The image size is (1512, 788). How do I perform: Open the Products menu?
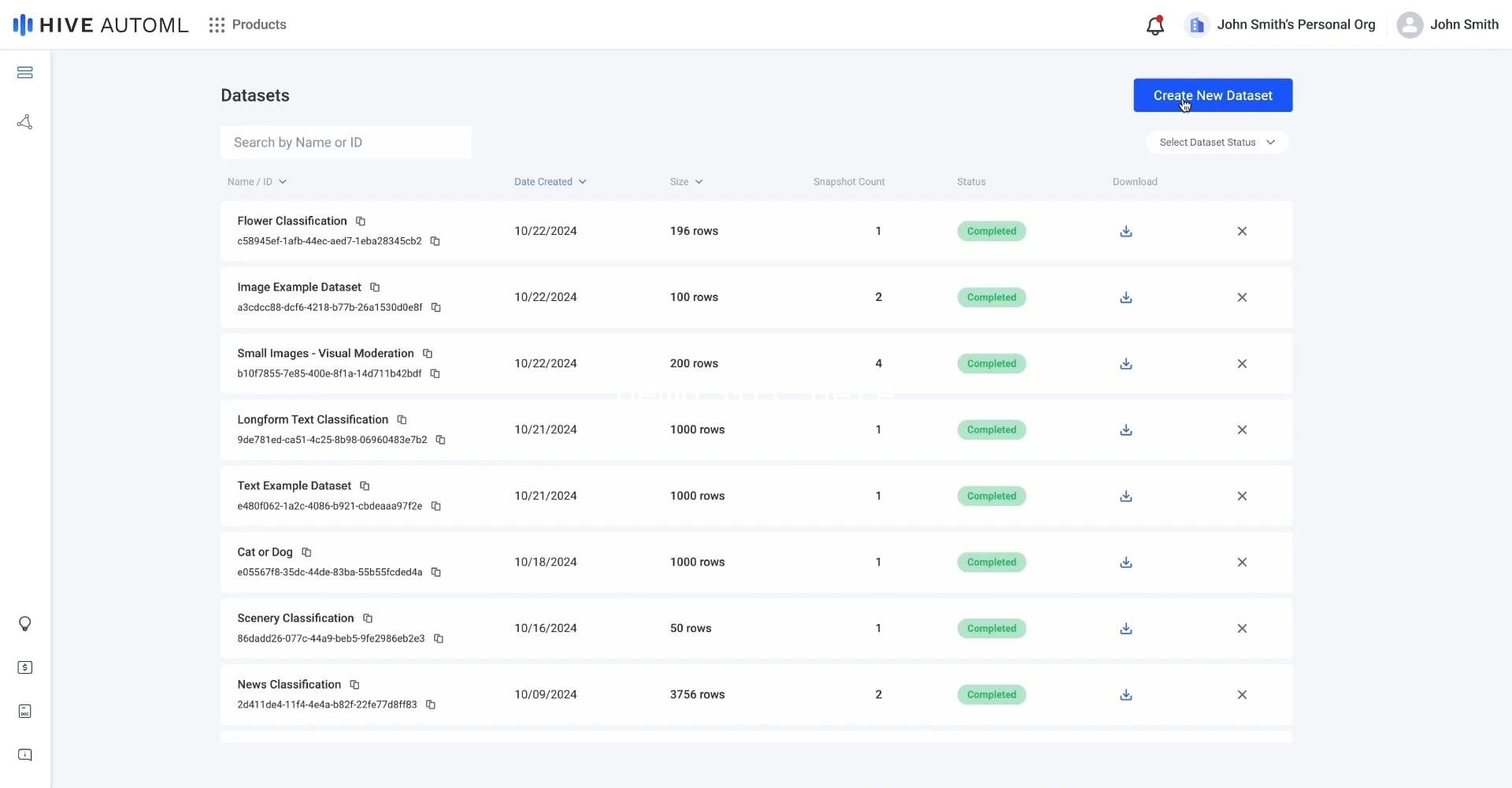[x=247, y=25]
